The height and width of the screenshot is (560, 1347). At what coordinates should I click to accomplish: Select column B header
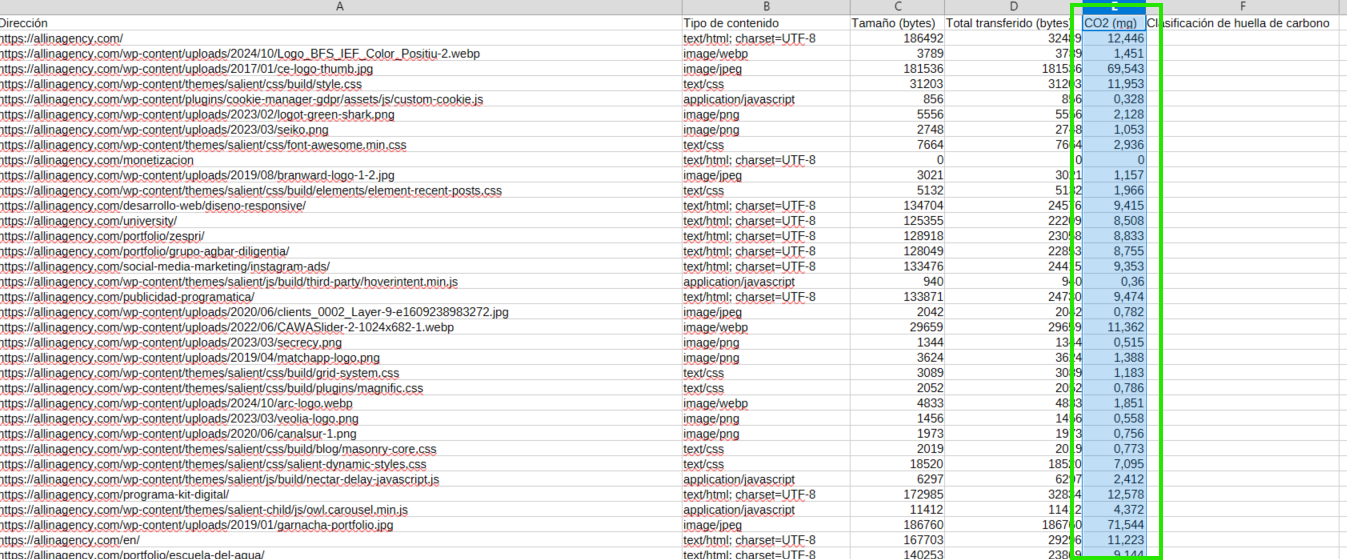click(x=764, y=7)
